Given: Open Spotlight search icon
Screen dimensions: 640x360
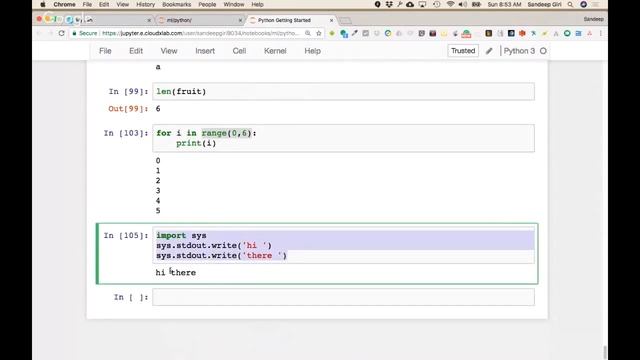Looking at the screenshot, I should (570, 4).
